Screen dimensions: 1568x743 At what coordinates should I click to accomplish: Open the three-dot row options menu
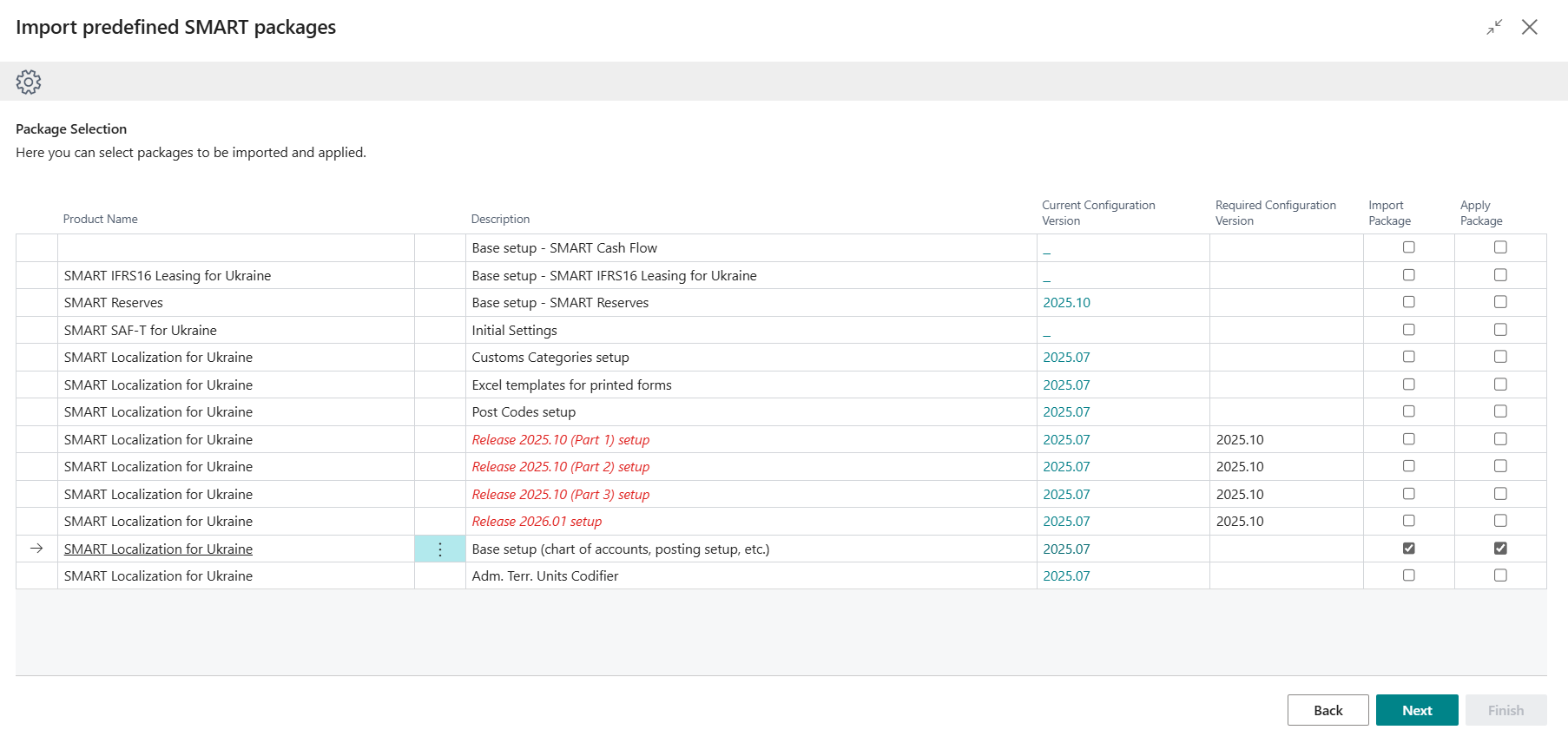[440, 549]
